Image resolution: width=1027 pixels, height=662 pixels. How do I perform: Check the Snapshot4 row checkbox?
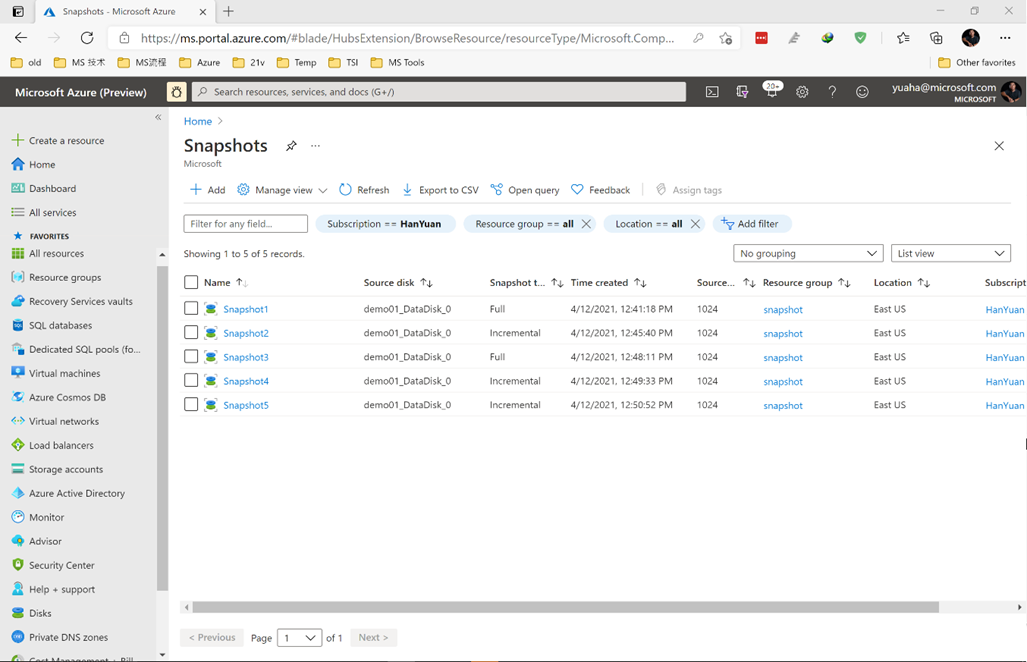click(x=191, y=380)
